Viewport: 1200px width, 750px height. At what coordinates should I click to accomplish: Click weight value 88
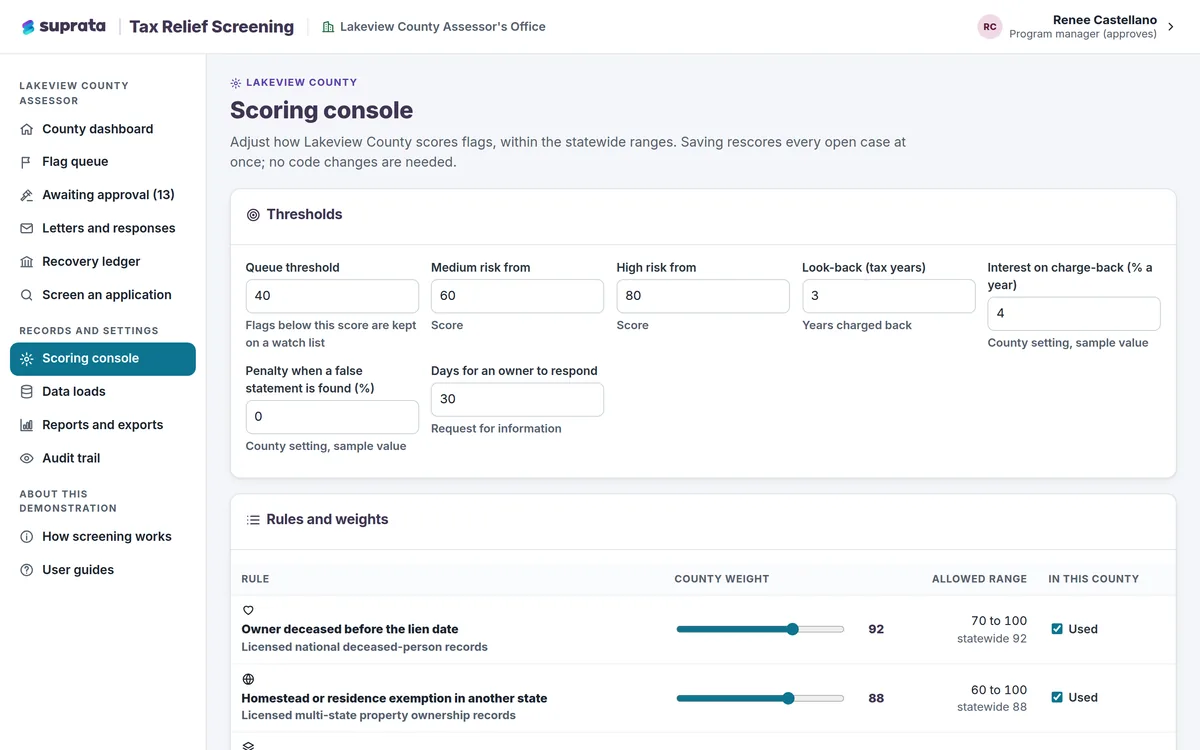click(x=876, y=698)
